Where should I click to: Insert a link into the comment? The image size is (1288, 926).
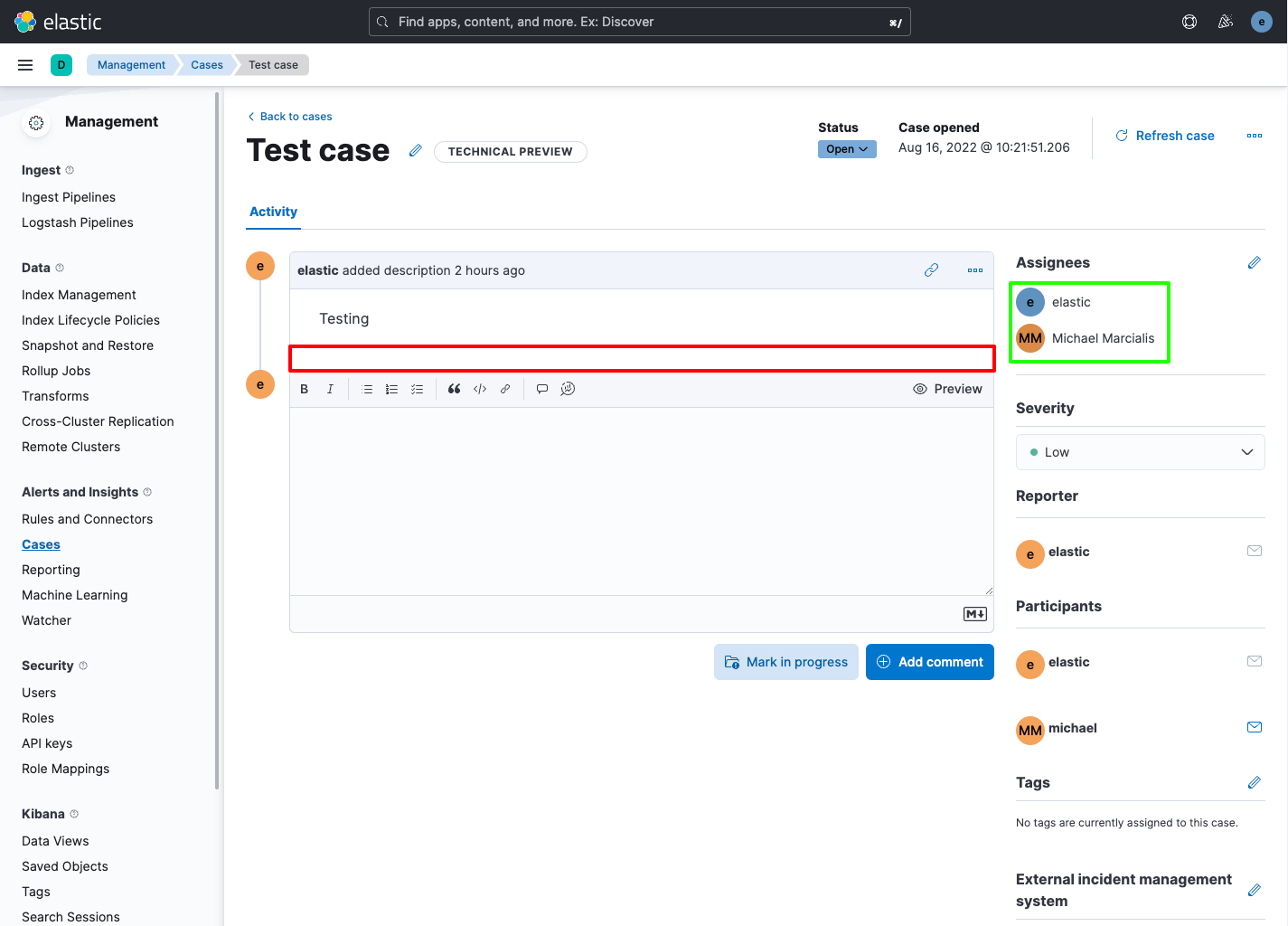click(x=505, y=388)
